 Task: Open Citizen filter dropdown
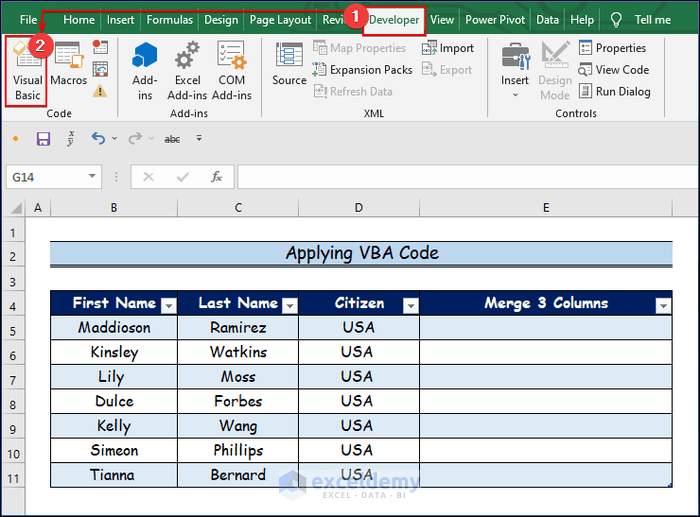pos(410,306)
